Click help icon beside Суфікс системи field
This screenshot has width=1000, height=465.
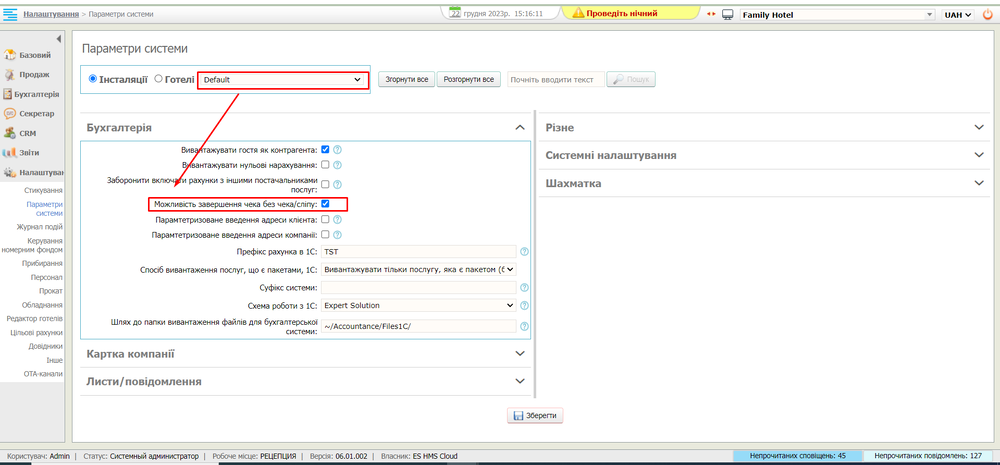click(524, 287)
